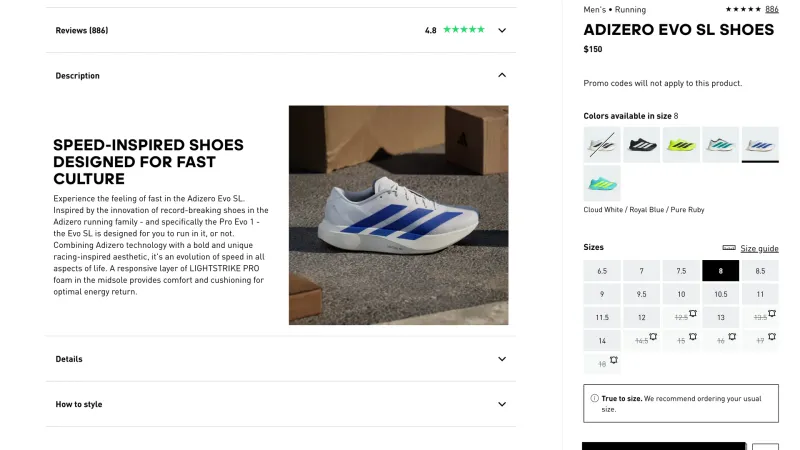Click notify bell icon for size 15
Image resolution: width=800 pixels, height=450 pixels.
(693, 337)
